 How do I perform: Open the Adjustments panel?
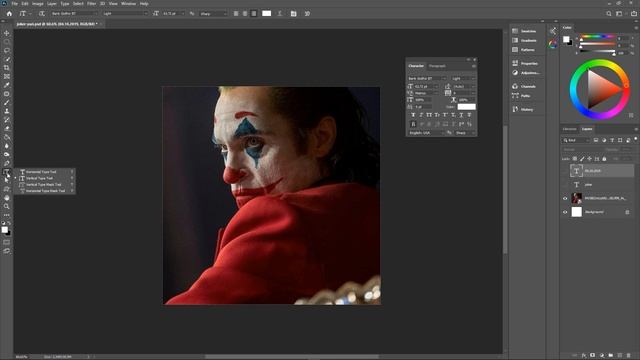[x=525, y=73]
